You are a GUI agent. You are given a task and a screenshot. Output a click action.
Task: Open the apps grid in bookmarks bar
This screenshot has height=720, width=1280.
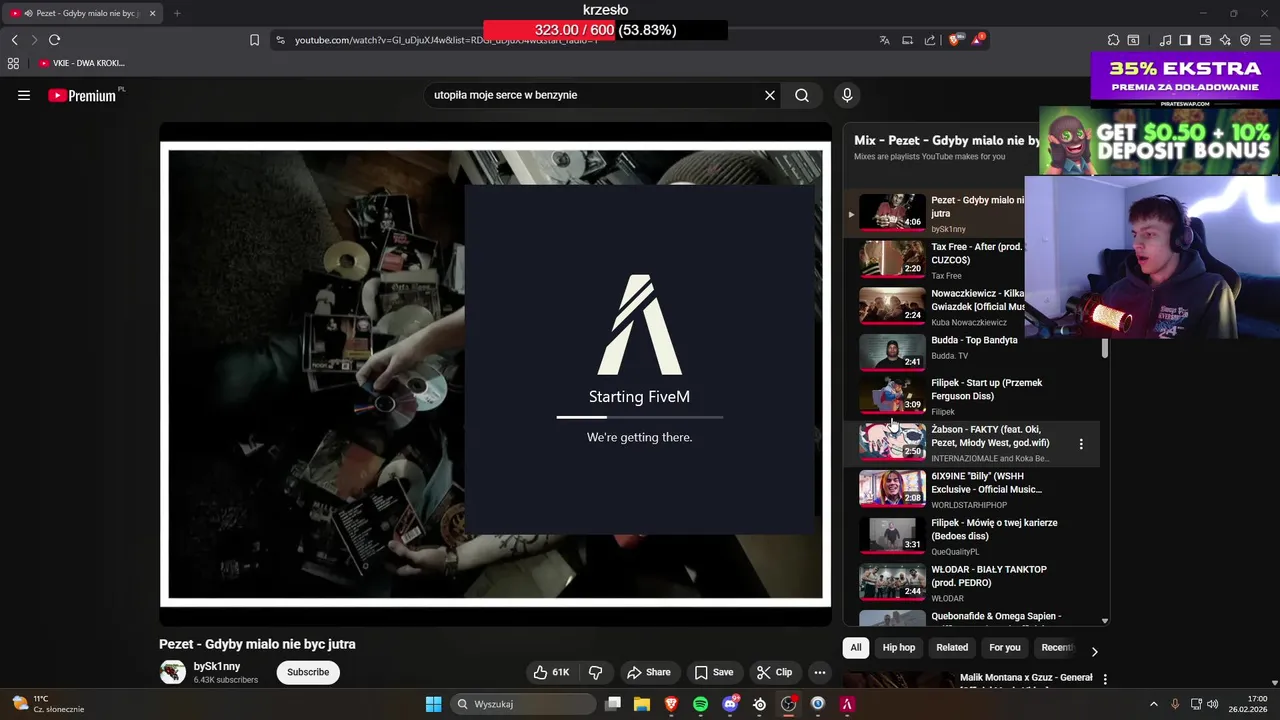coord(13,63)
